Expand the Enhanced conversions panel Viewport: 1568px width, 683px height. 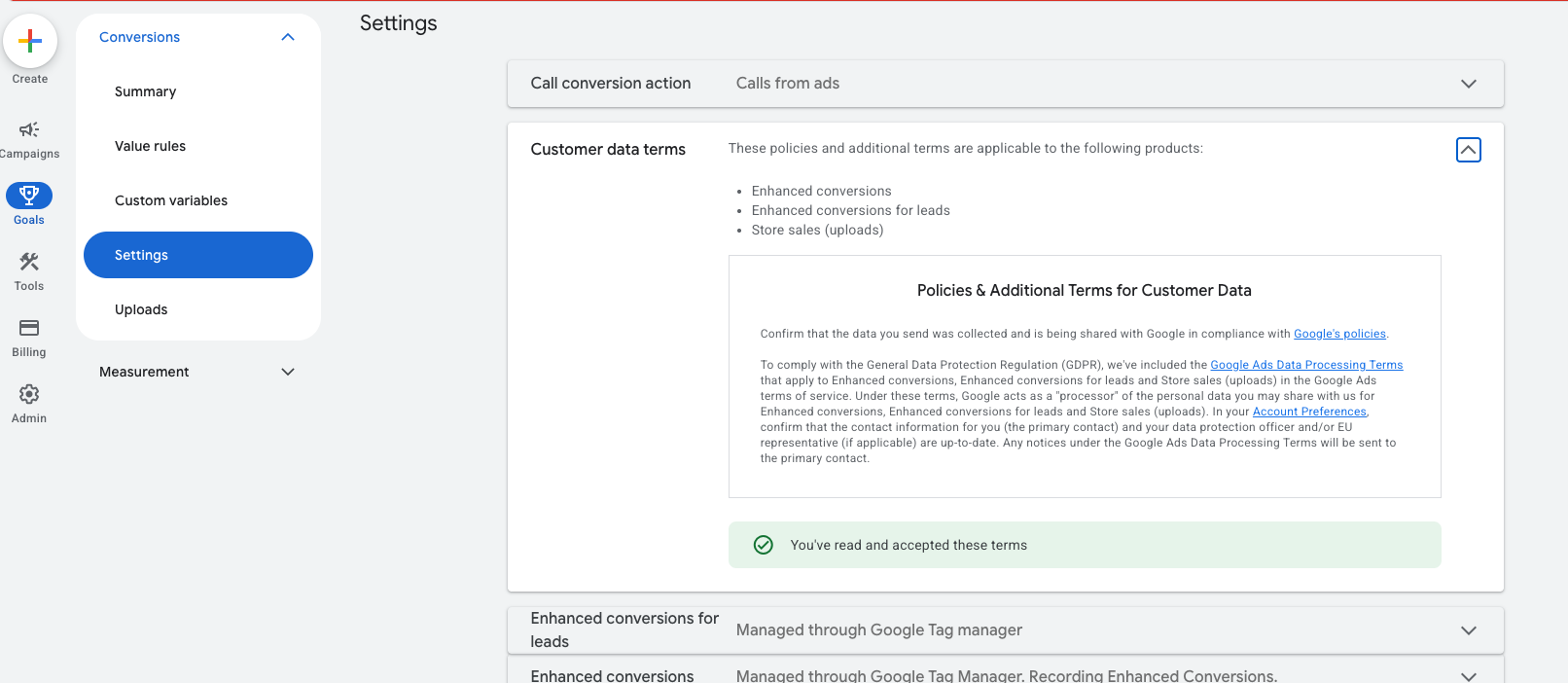(x=1468, y=675)
